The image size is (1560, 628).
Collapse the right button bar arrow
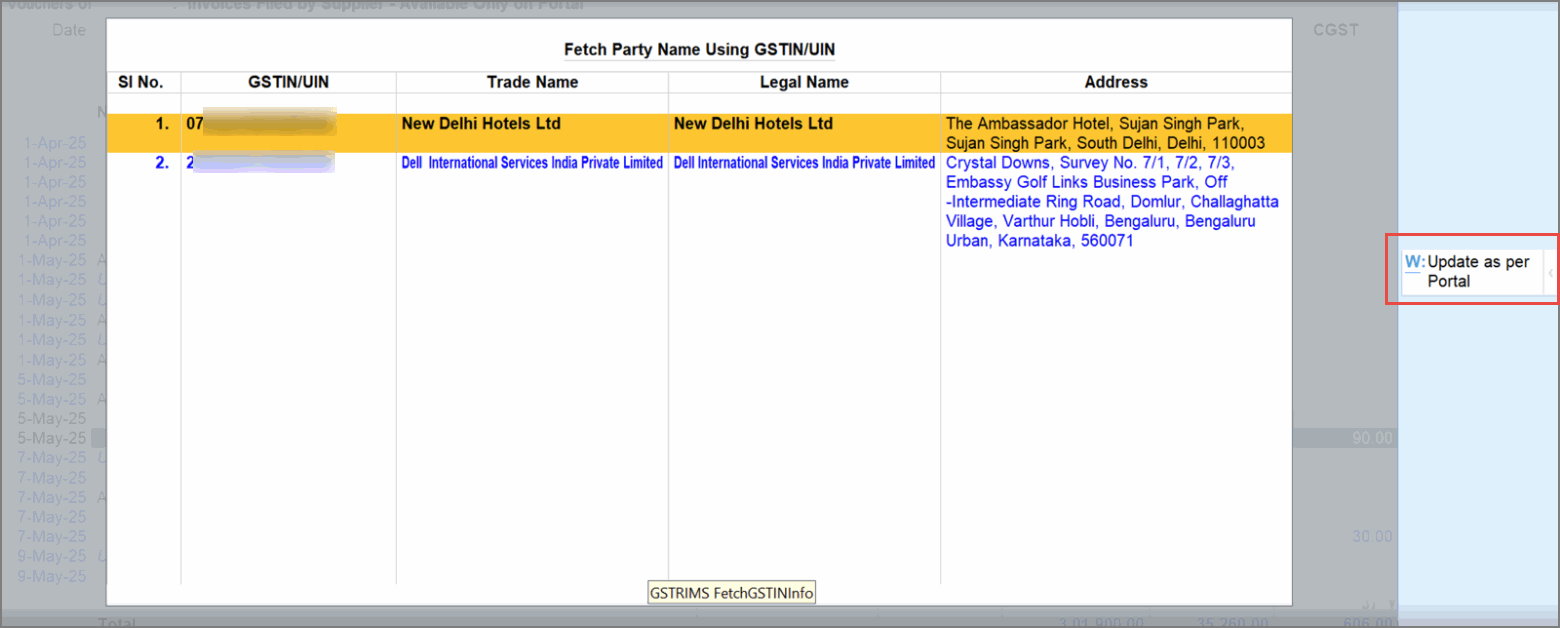(1550, 272)
